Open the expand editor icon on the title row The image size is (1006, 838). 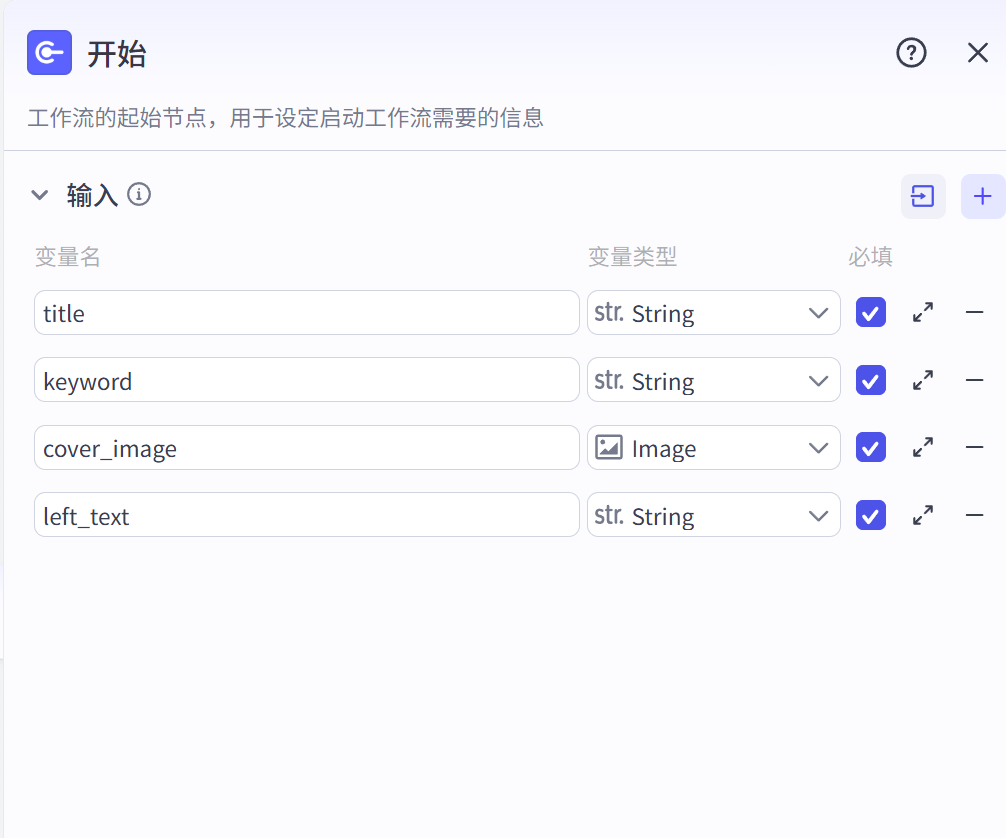pos(922,312)
